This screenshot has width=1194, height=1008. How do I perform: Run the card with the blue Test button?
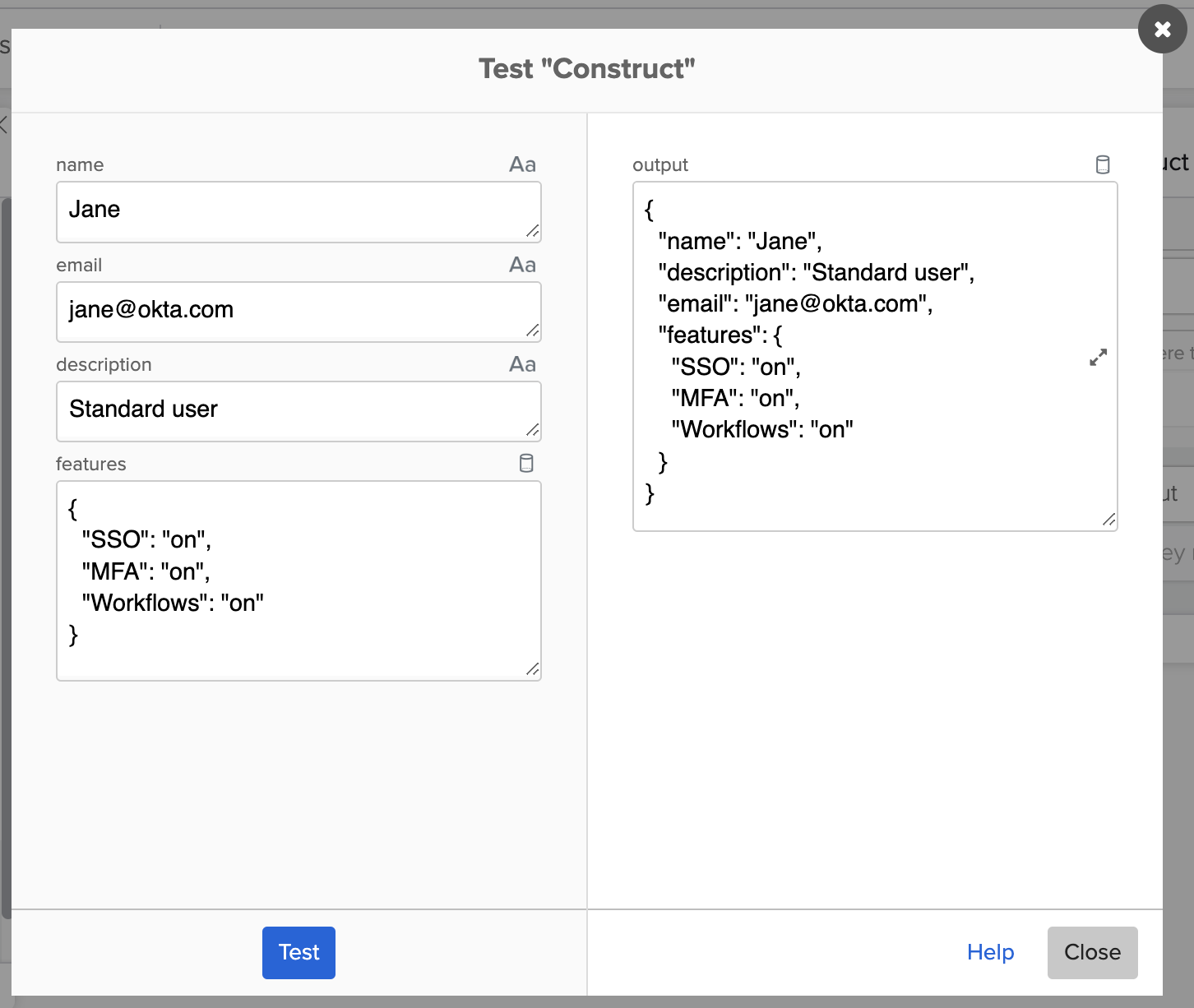pos(298,952)
